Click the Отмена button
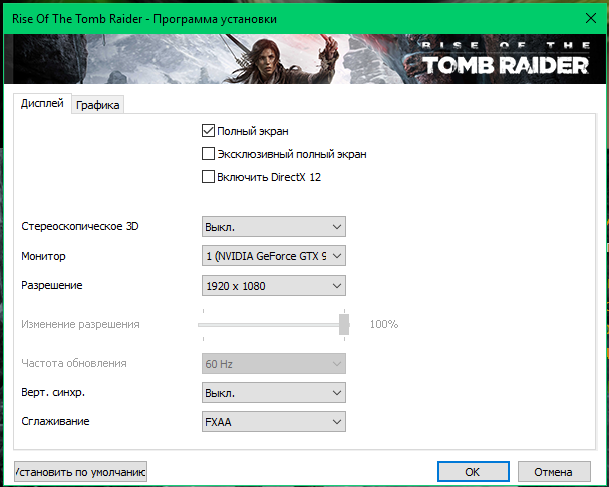The width and height of the screenshot is (609, 487). [554, 471]
